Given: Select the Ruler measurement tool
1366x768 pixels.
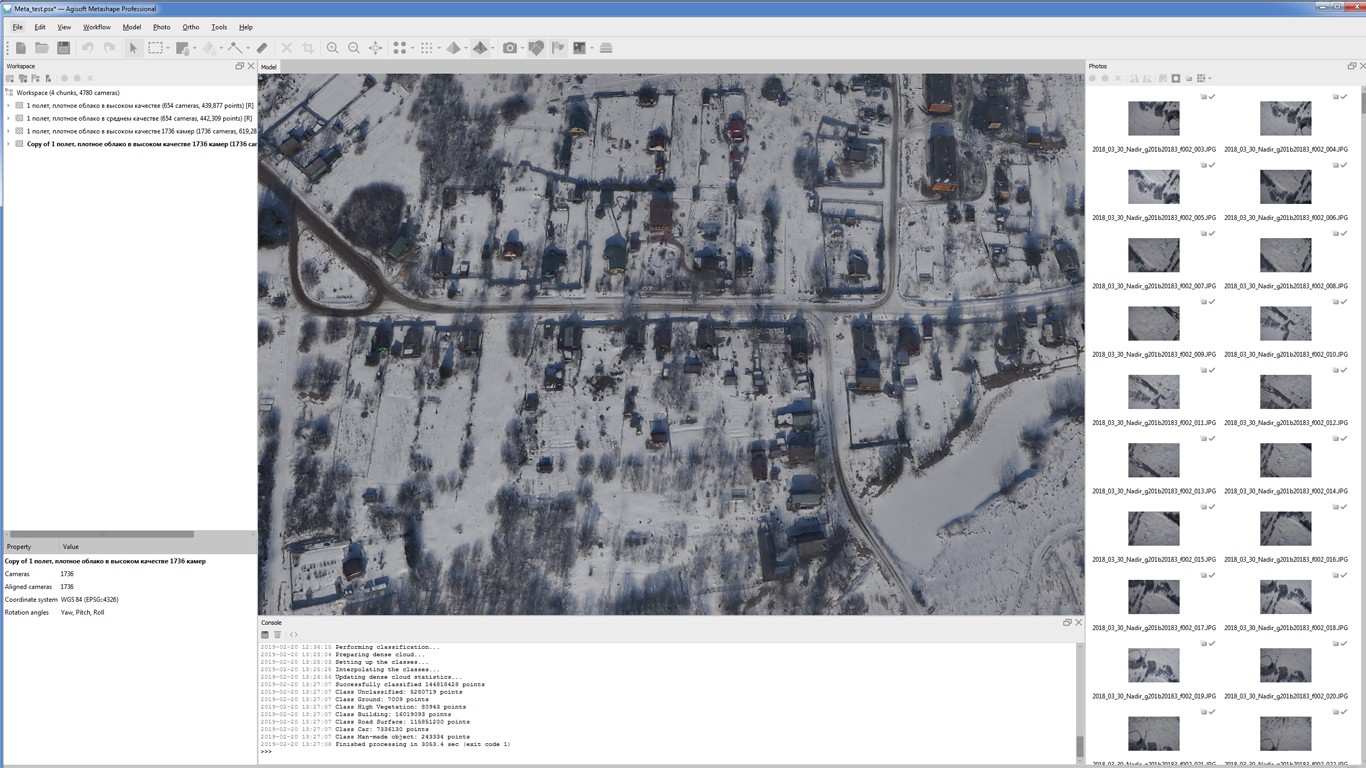Looking at the screenshot, I should 262,48.
